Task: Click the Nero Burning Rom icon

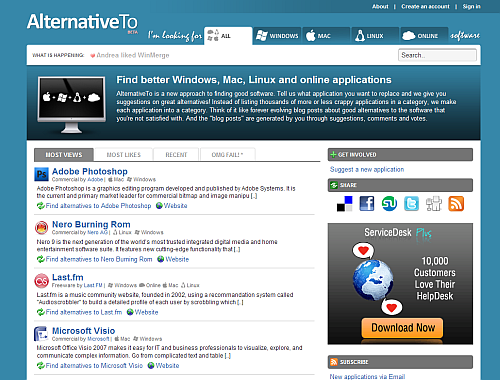Action: (x=41, y=228)
